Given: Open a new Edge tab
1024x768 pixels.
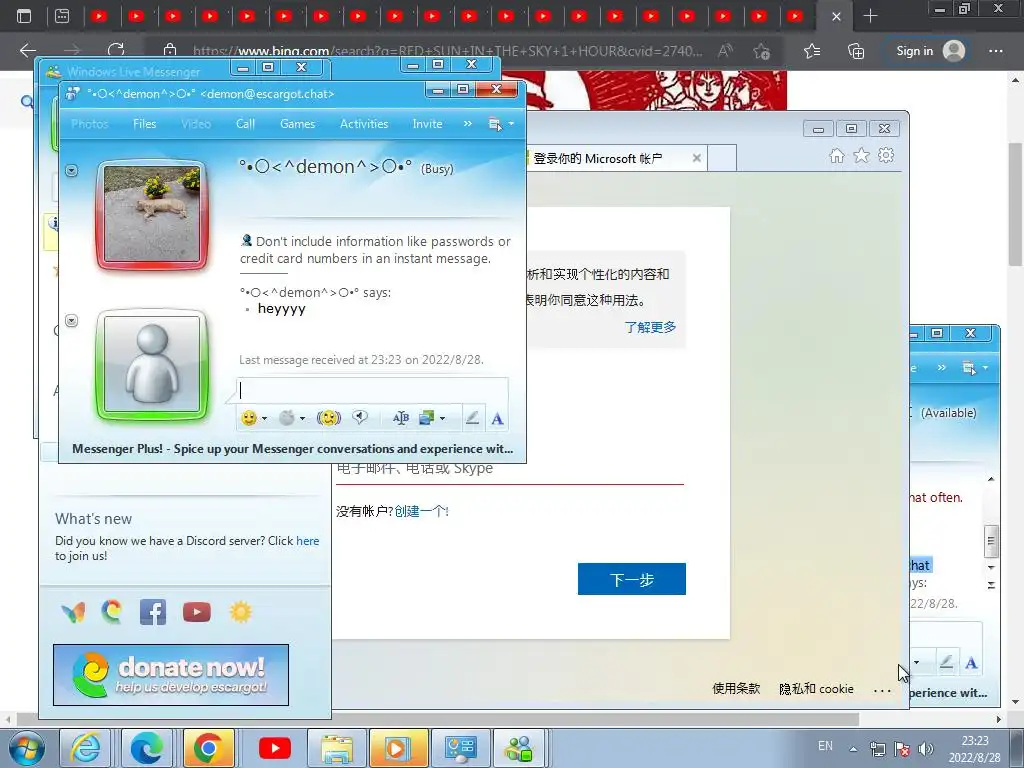Looking at the screenshot, I should (x=871, y=16).
